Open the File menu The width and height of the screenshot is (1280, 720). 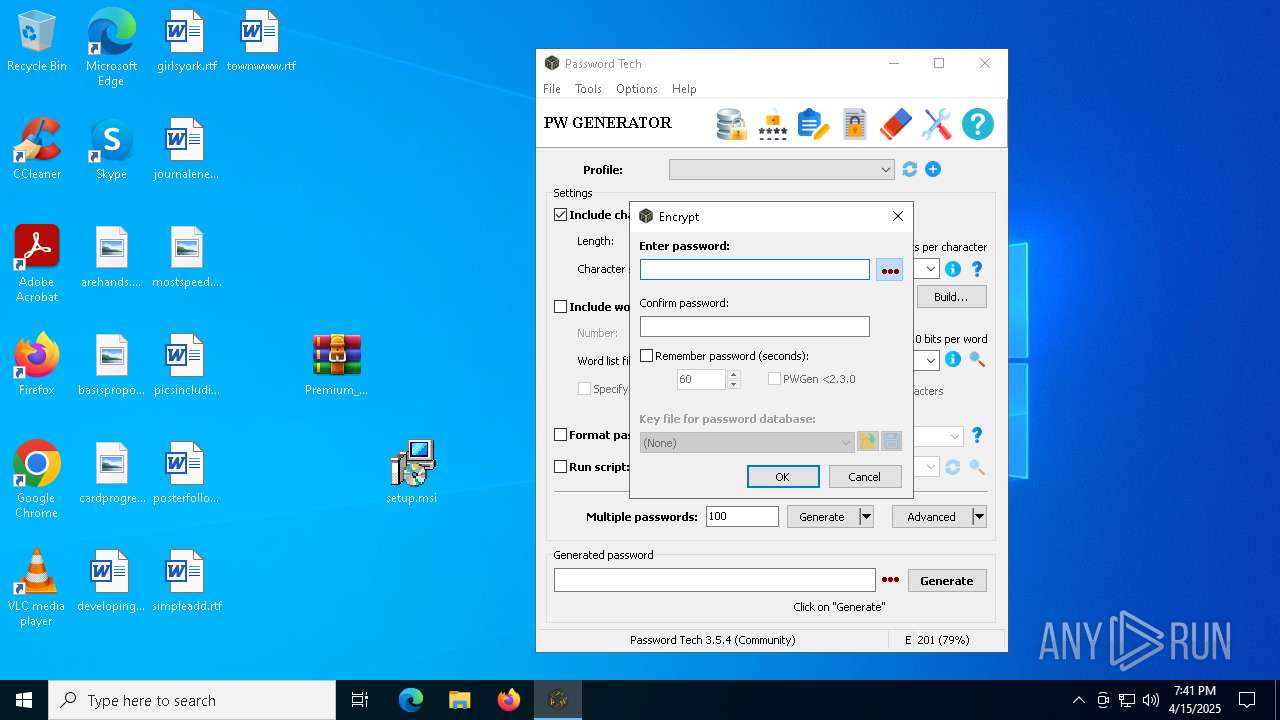coord(552,89)
